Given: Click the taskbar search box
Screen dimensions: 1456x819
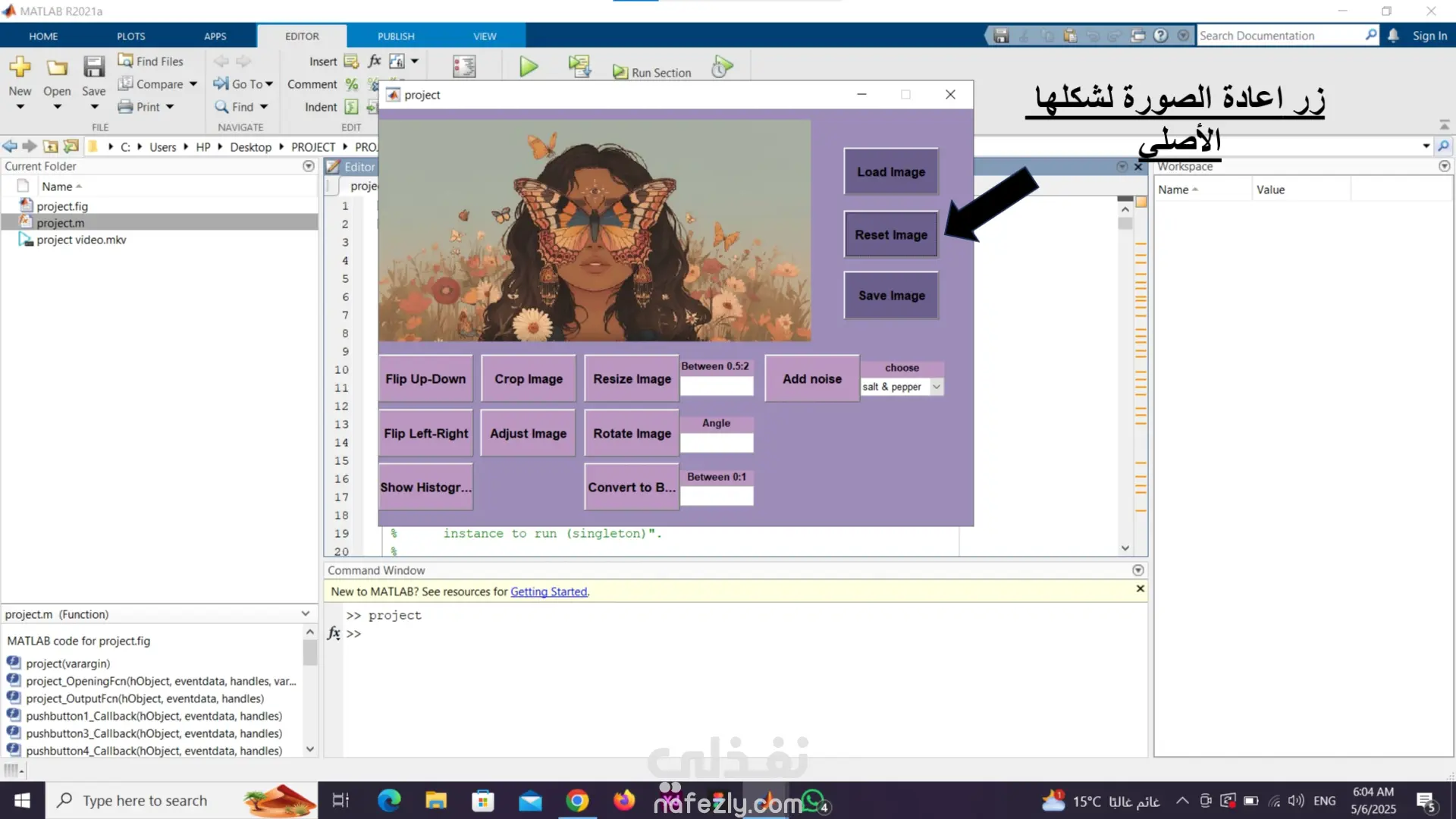Looking at the screenshot, I should coord(182,801).
